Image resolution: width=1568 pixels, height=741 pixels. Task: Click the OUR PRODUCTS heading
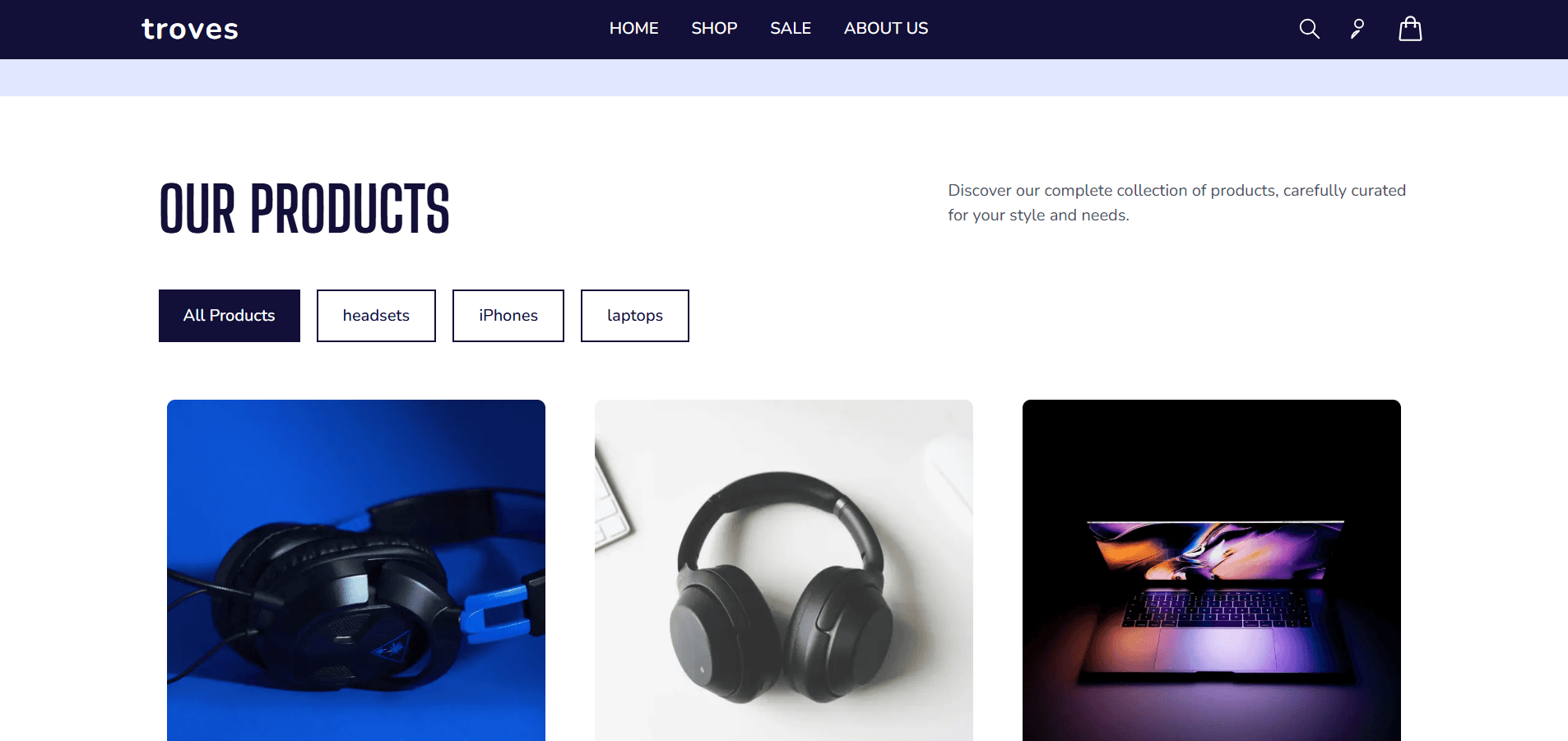304,210
